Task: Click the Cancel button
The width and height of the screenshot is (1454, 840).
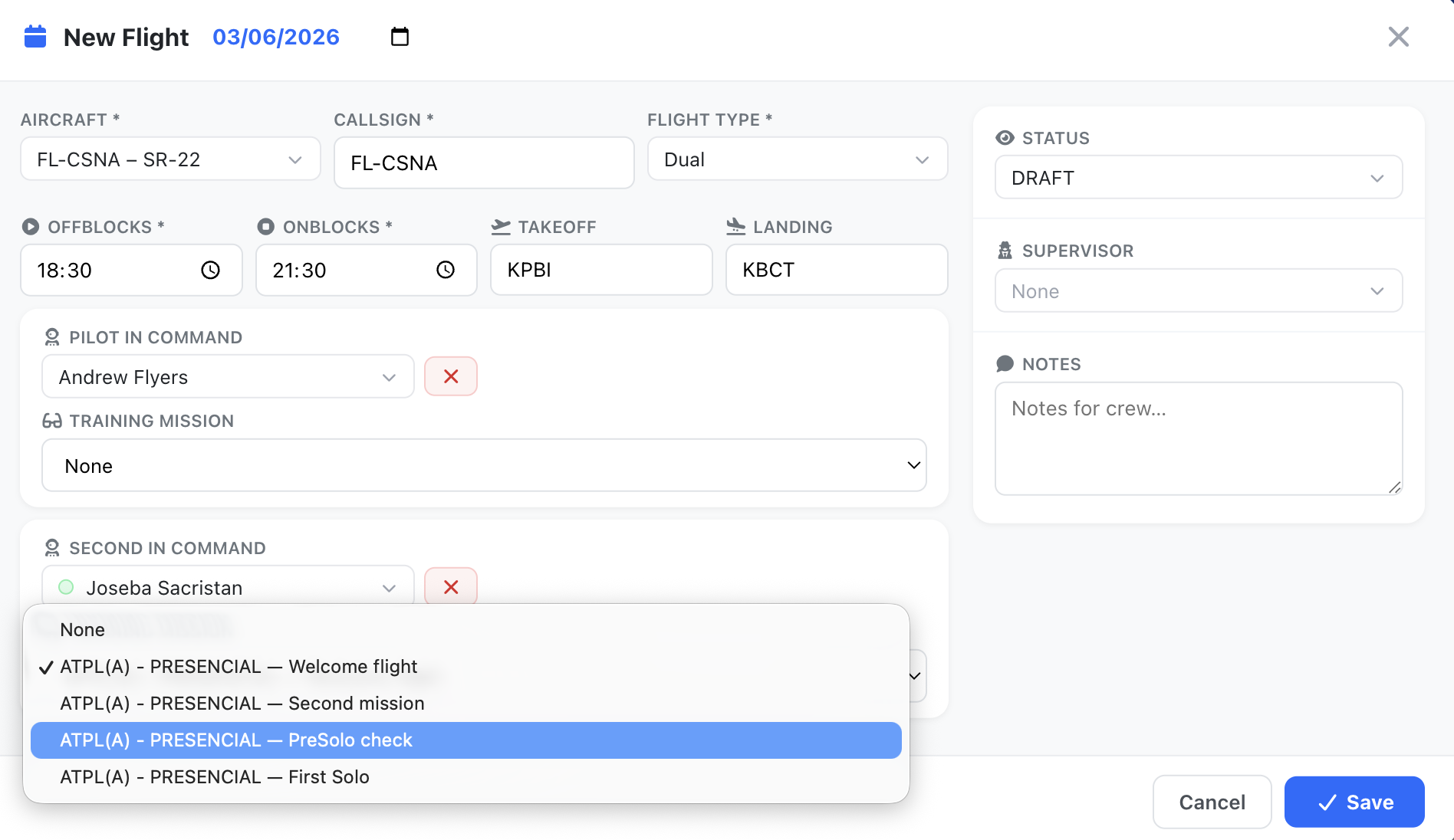Action: tap(1212, 802)
